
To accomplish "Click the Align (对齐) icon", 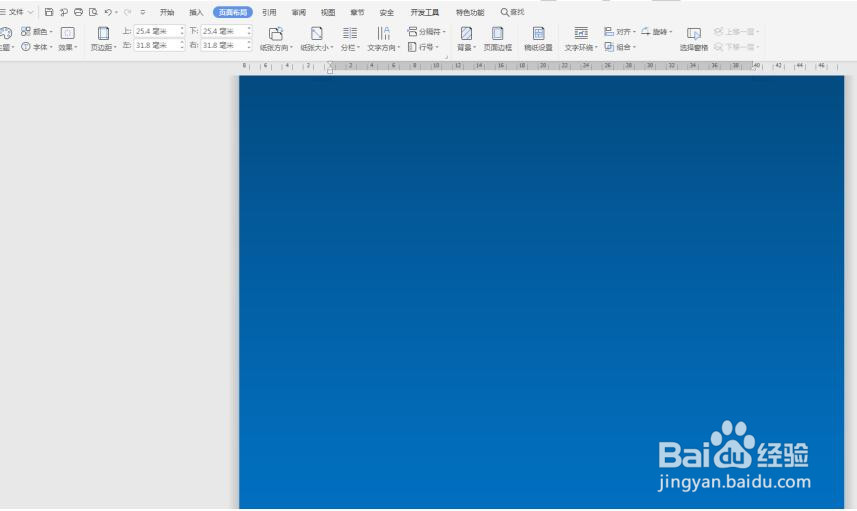I will (x=609, y=31).
